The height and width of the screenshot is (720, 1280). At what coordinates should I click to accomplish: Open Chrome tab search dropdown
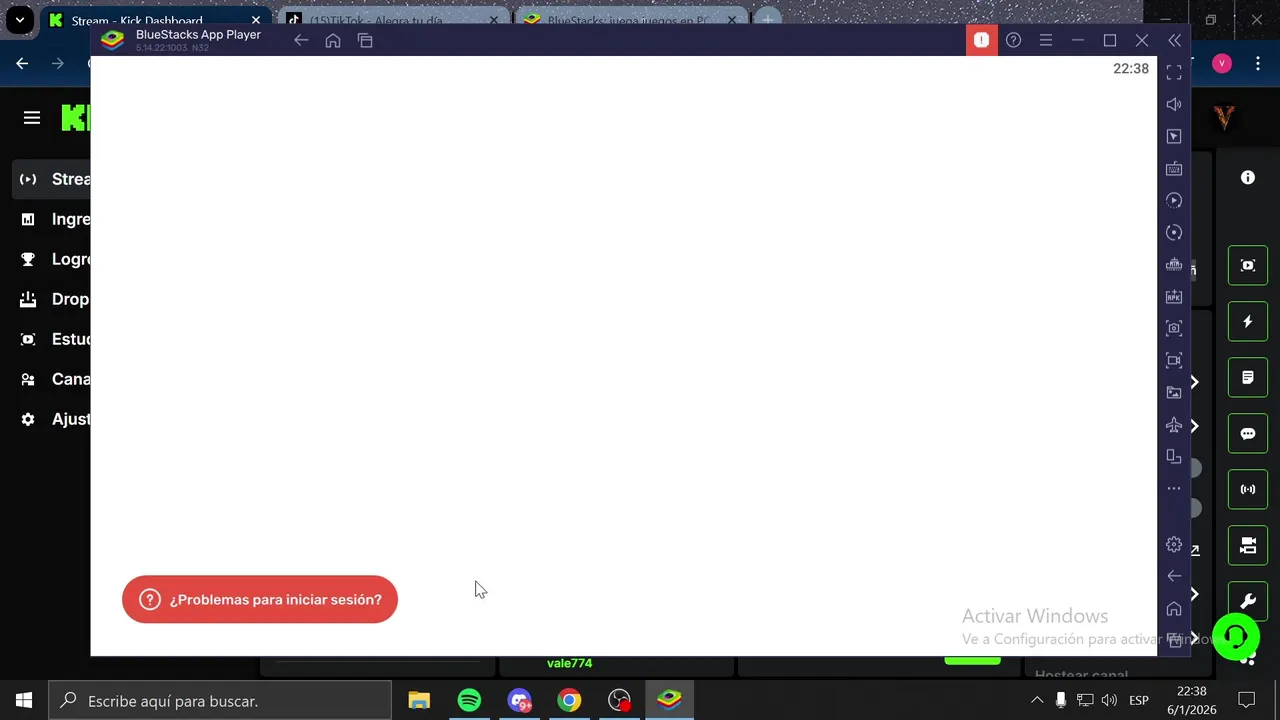point(19,20)
